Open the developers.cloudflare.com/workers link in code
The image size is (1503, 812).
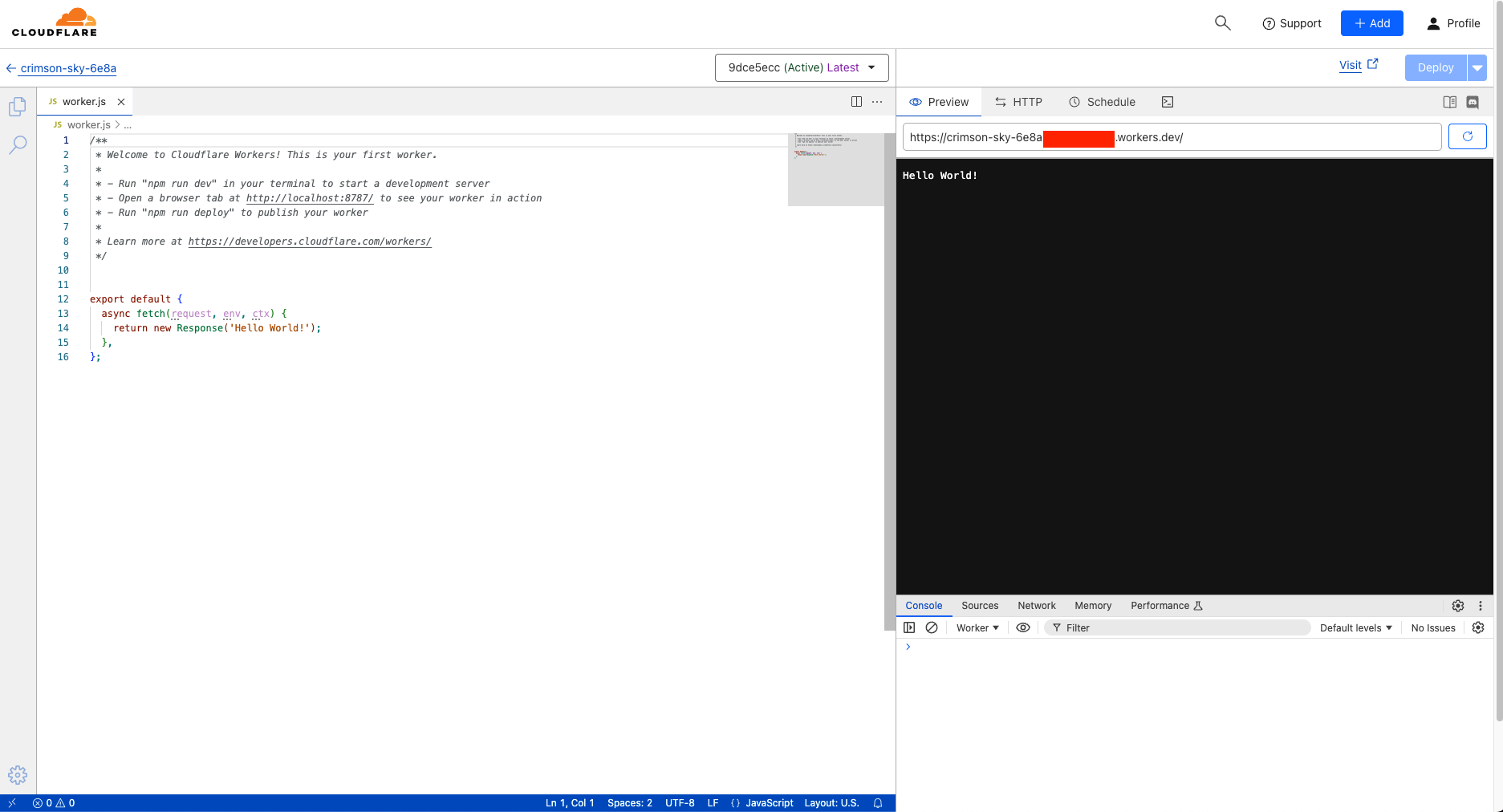pyautogui.click(x=310, y=242)
